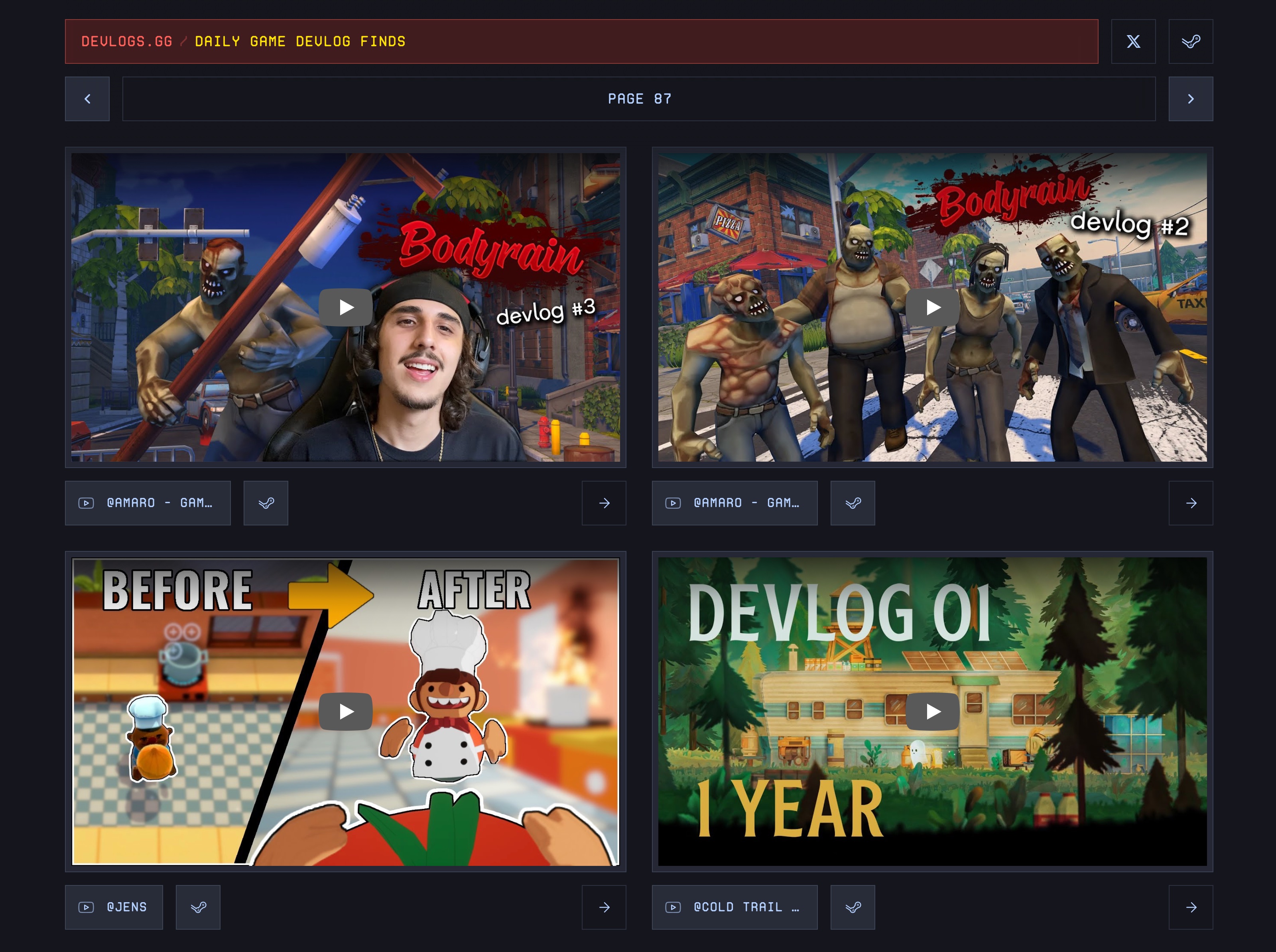Open the Steam icon in header
Screen dimensions: 1276x952
click(1191, 41)
